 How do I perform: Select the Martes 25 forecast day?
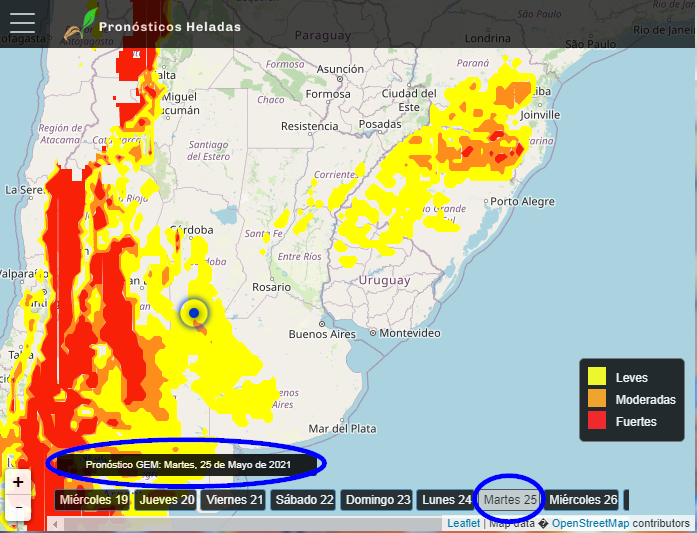click(x=510, y=500)
